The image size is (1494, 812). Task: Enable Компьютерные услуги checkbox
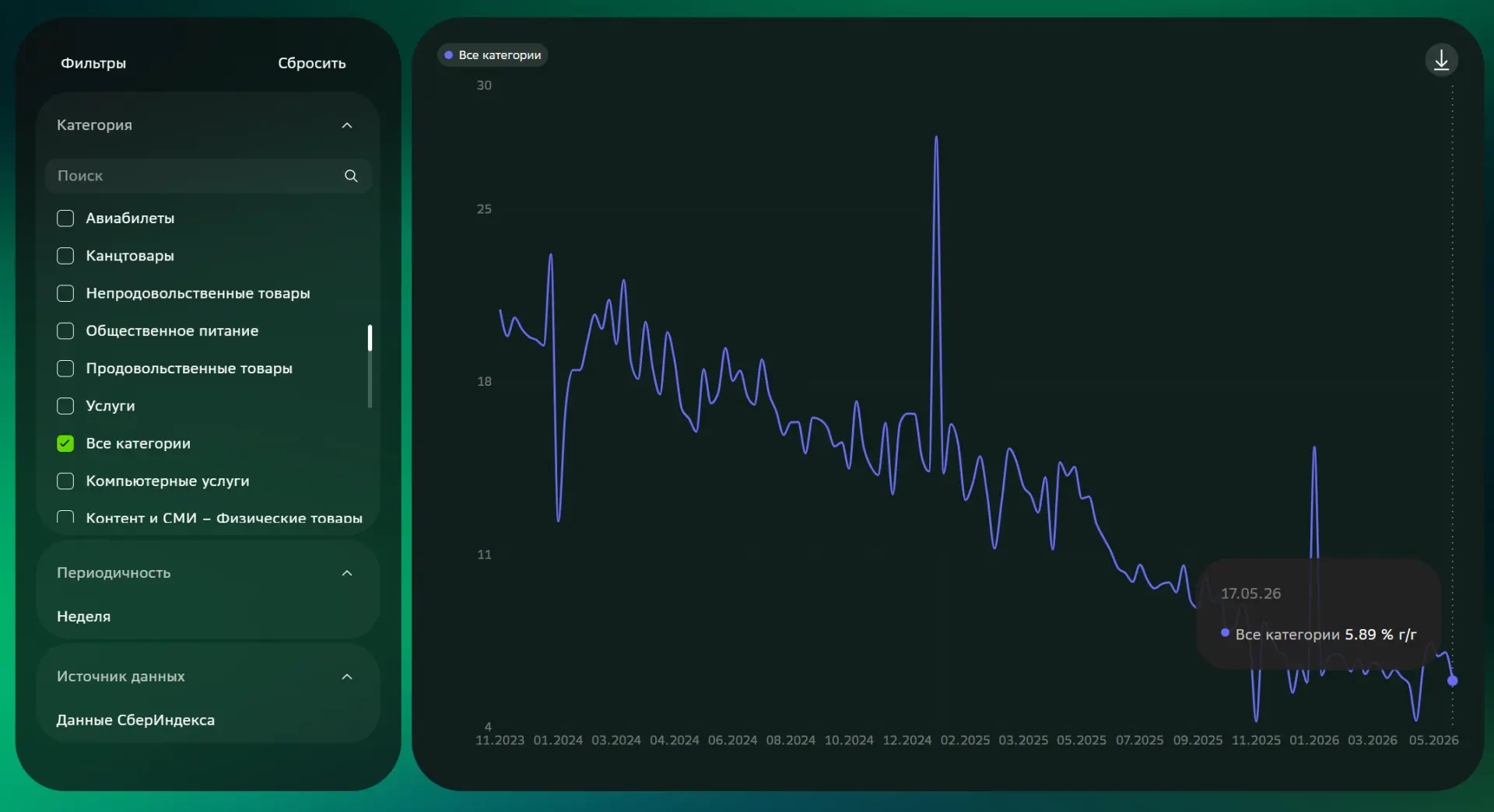coord(65,481)
